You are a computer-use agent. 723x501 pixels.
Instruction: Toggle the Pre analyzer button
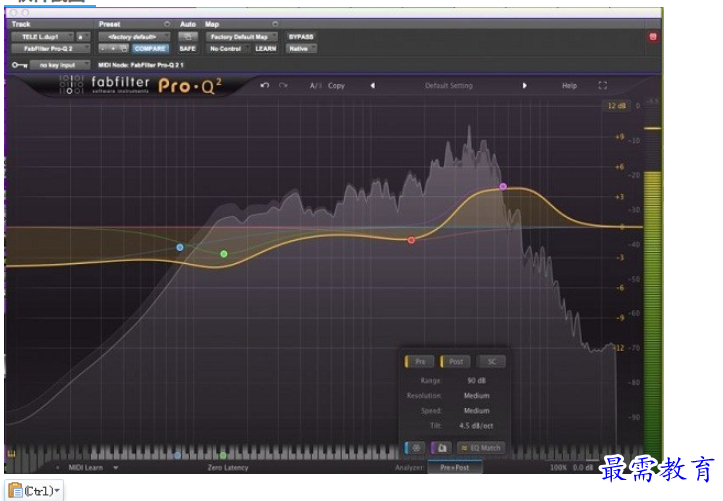[420, 361]
